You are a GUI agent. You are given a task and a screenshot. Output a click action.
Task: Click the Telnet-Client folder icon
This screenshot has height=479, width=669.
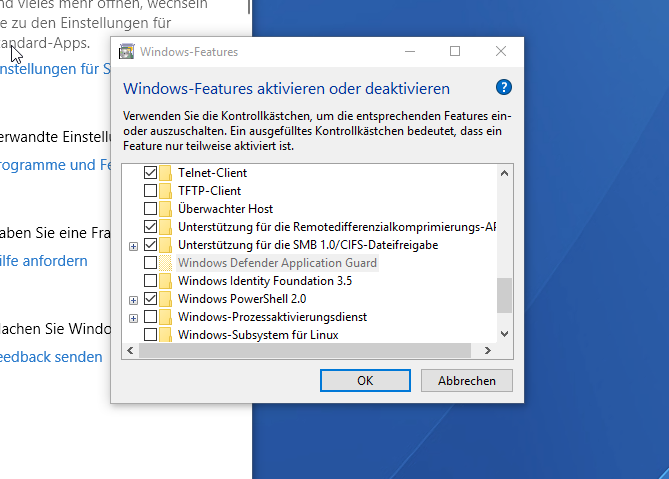click(x=165, y=173)
